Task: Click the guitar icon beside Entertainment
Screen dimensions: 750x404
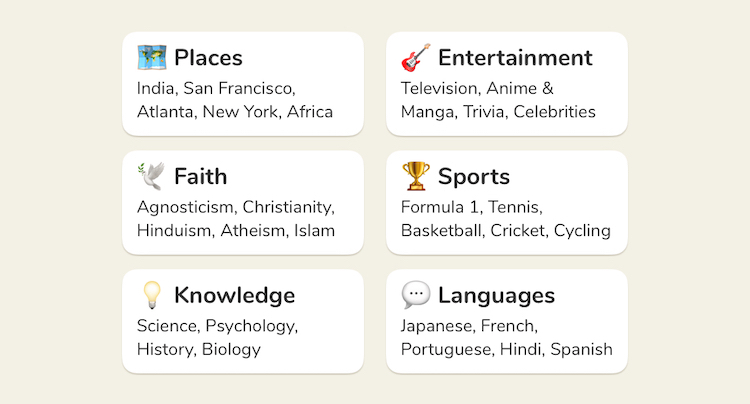Action: 416,58
